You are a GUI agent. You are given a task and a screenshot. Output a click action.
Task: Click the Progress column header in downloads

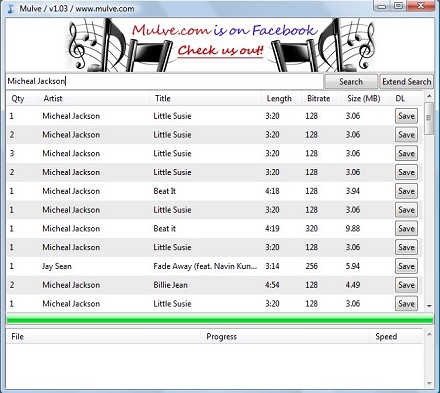[x=222, y=337]
